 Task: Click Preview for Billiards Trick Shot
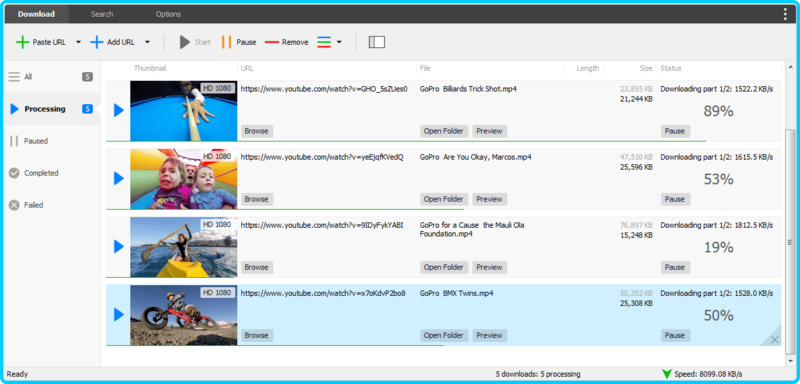pyautogui.click(x=489, y=131)
